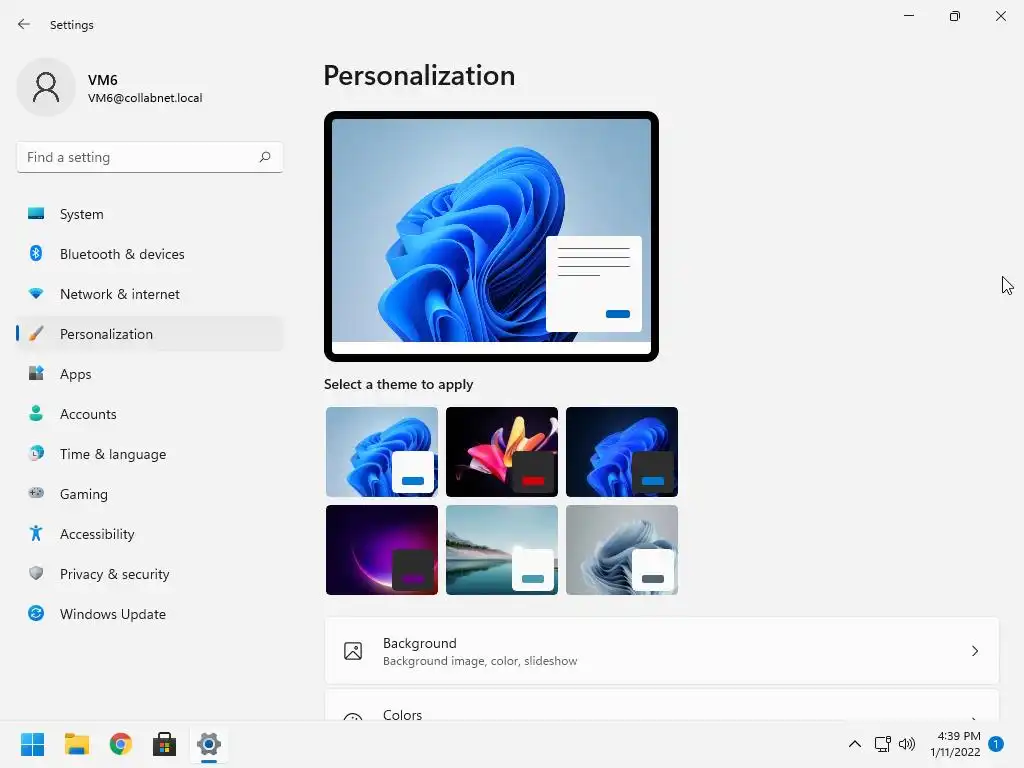Open File Explorer from taskbar

click(76, 744)
